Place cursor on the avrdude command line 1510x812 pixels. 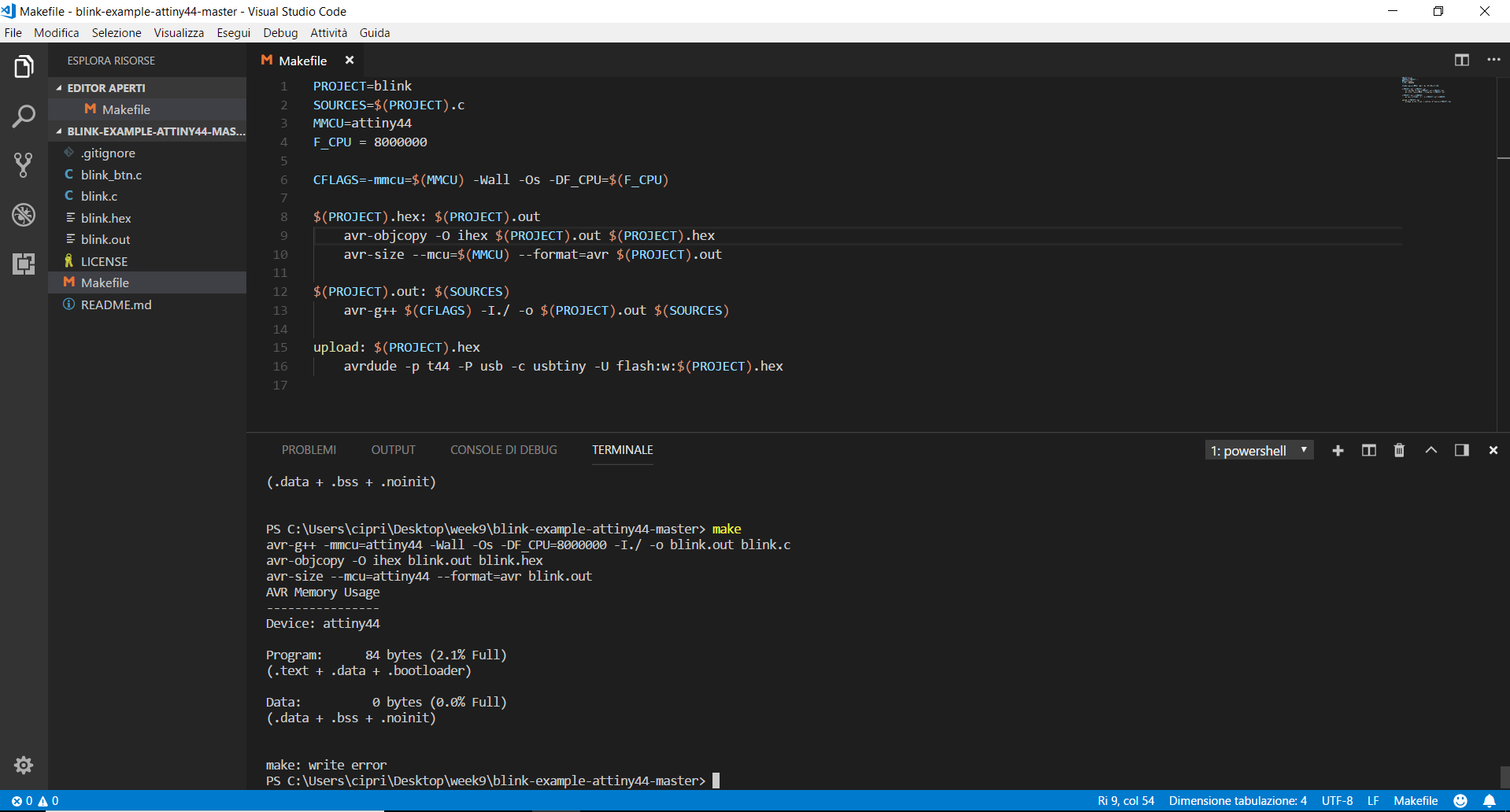point(563,366)
